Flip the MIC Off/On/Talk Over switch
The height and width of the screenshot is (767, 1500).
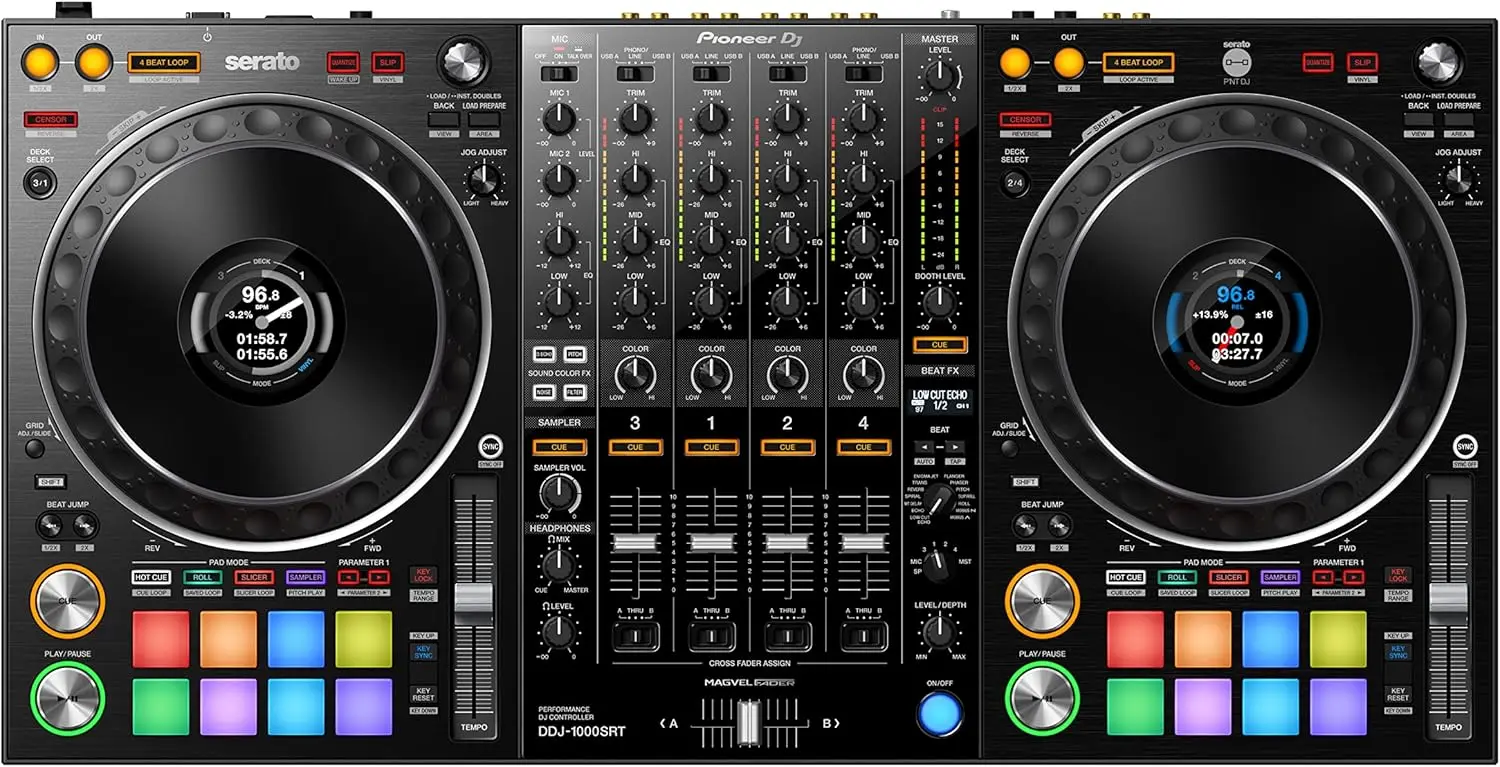click(x=559, y=73)
